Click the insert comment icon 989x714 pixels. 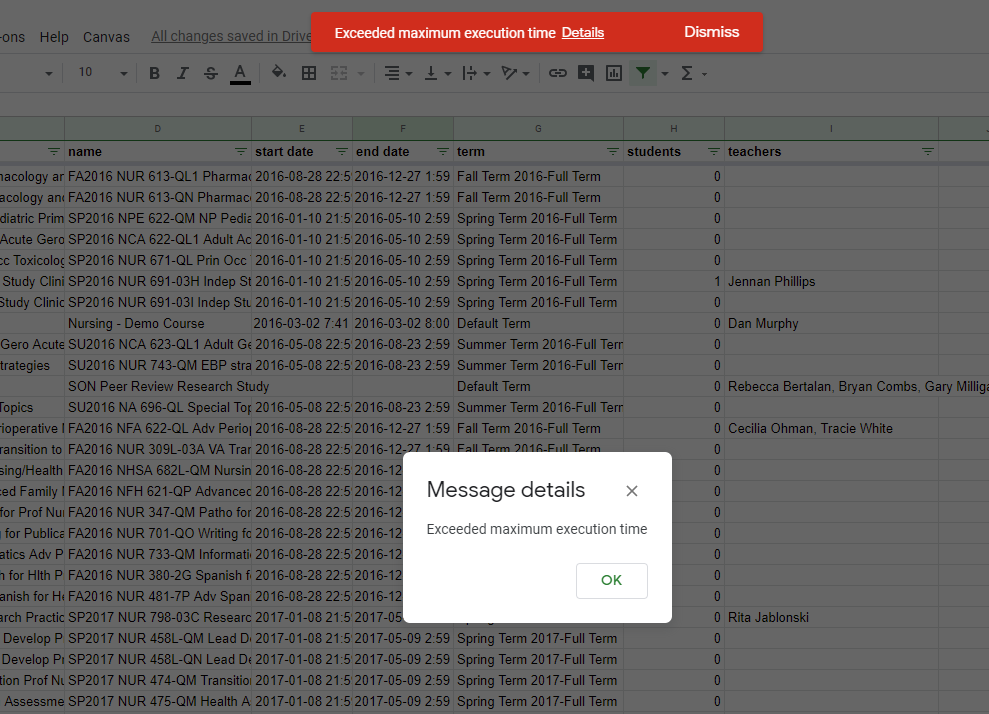click(586, 73)
